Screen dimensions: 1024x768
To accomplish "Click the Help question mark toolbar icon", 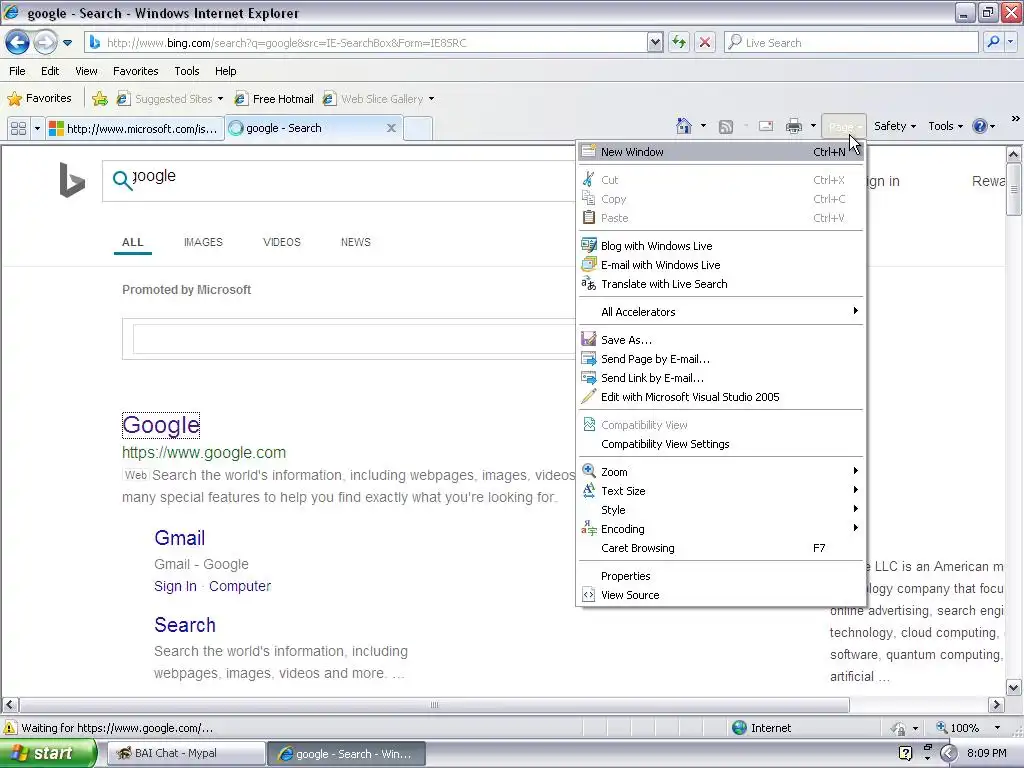I will click(980, 126).
